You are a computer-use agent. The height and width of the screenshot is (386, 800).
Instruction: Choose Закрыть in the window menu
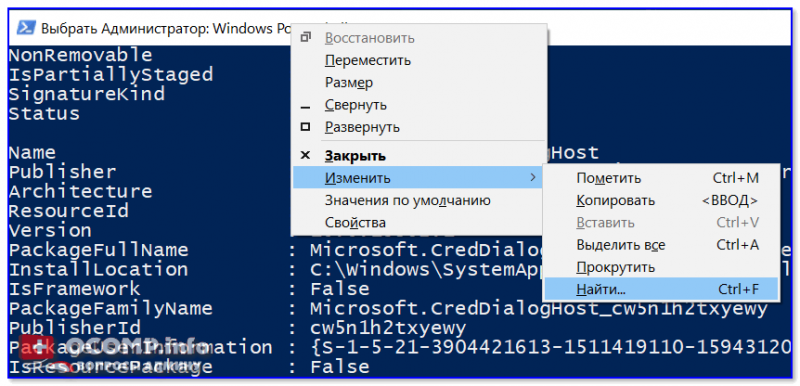tap(418, 156)
